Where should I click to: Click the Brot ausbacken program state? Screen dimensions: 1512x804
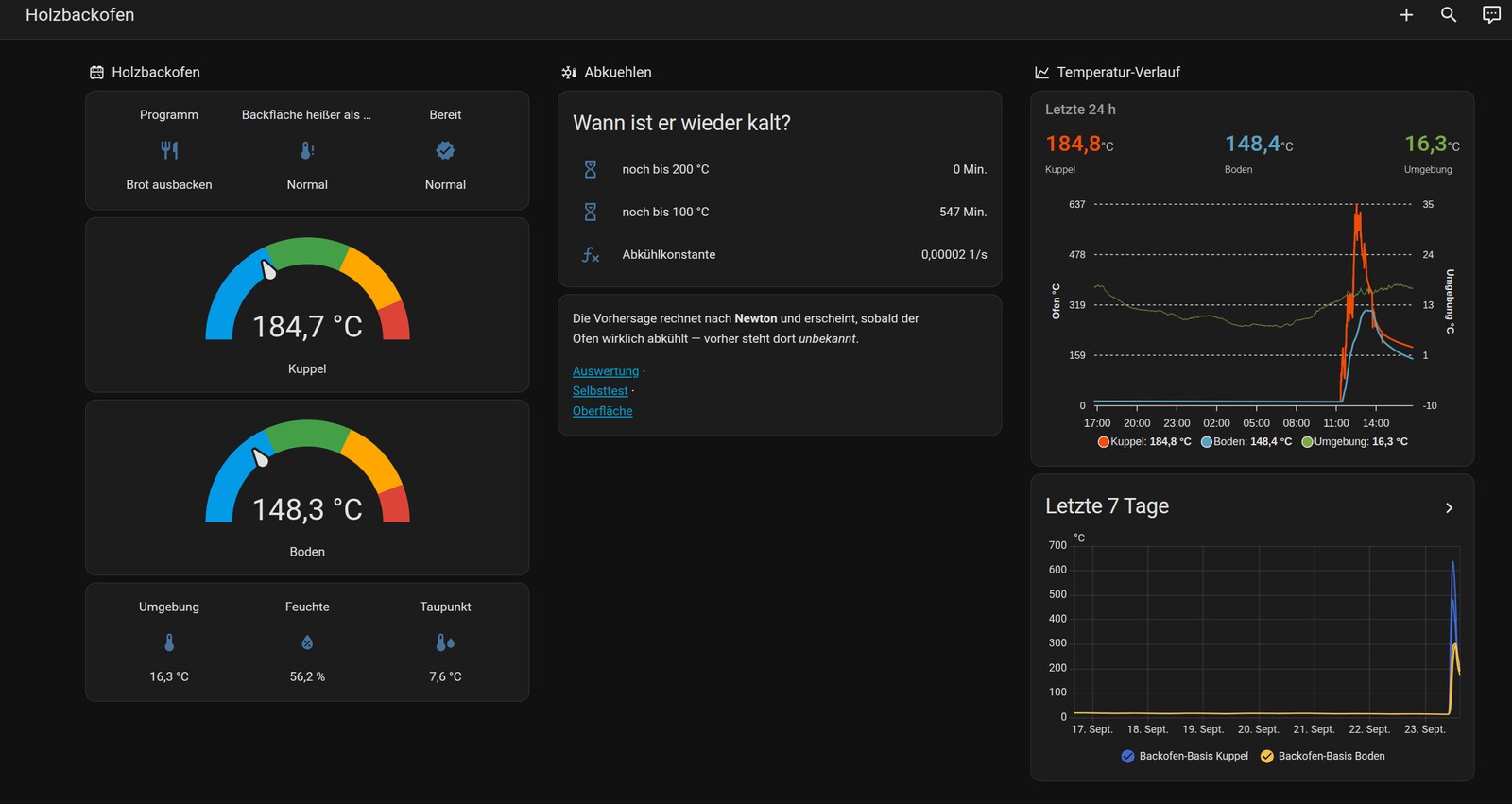(169, 185)
